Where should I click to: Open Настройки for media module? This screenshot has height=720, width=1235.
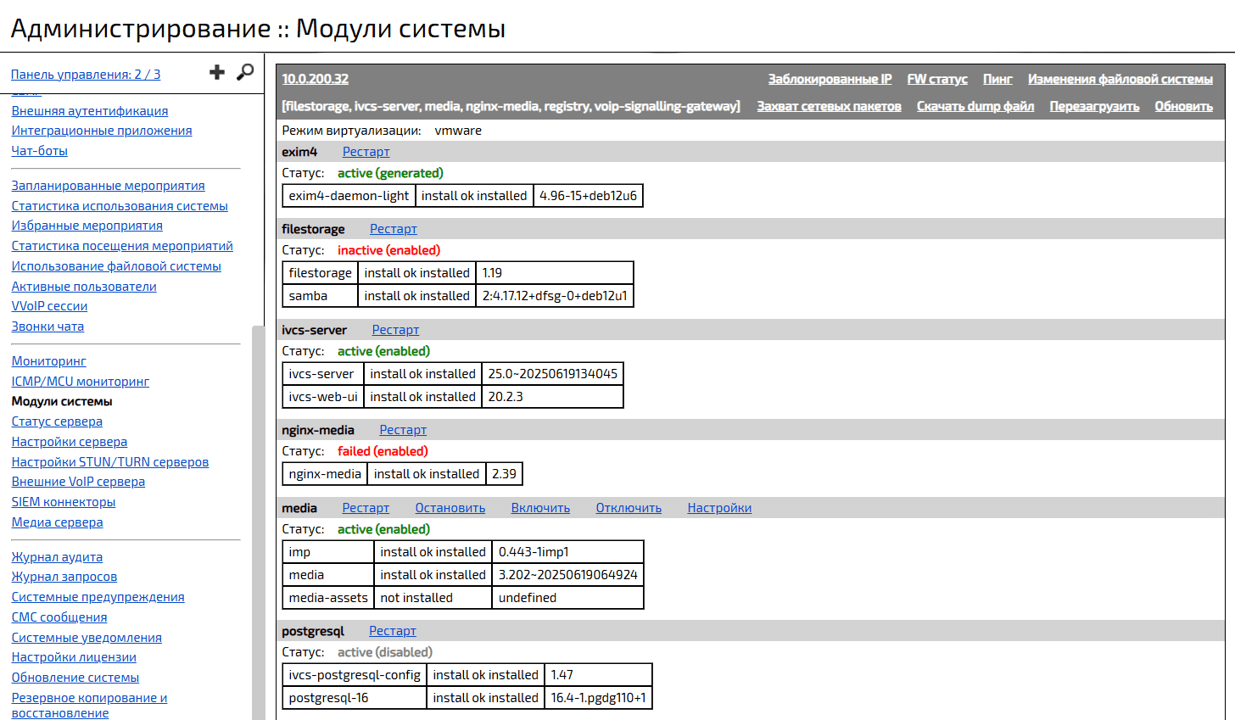pyautogui.click(x=719, y=508)
